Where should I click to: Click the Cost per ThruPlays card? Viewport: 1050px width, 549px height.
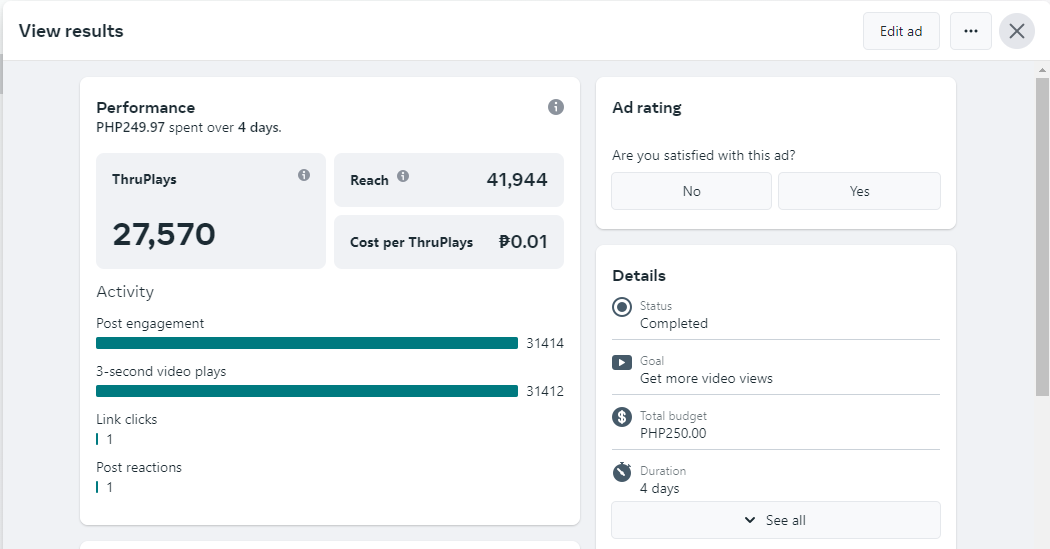(x=449, y=242)
